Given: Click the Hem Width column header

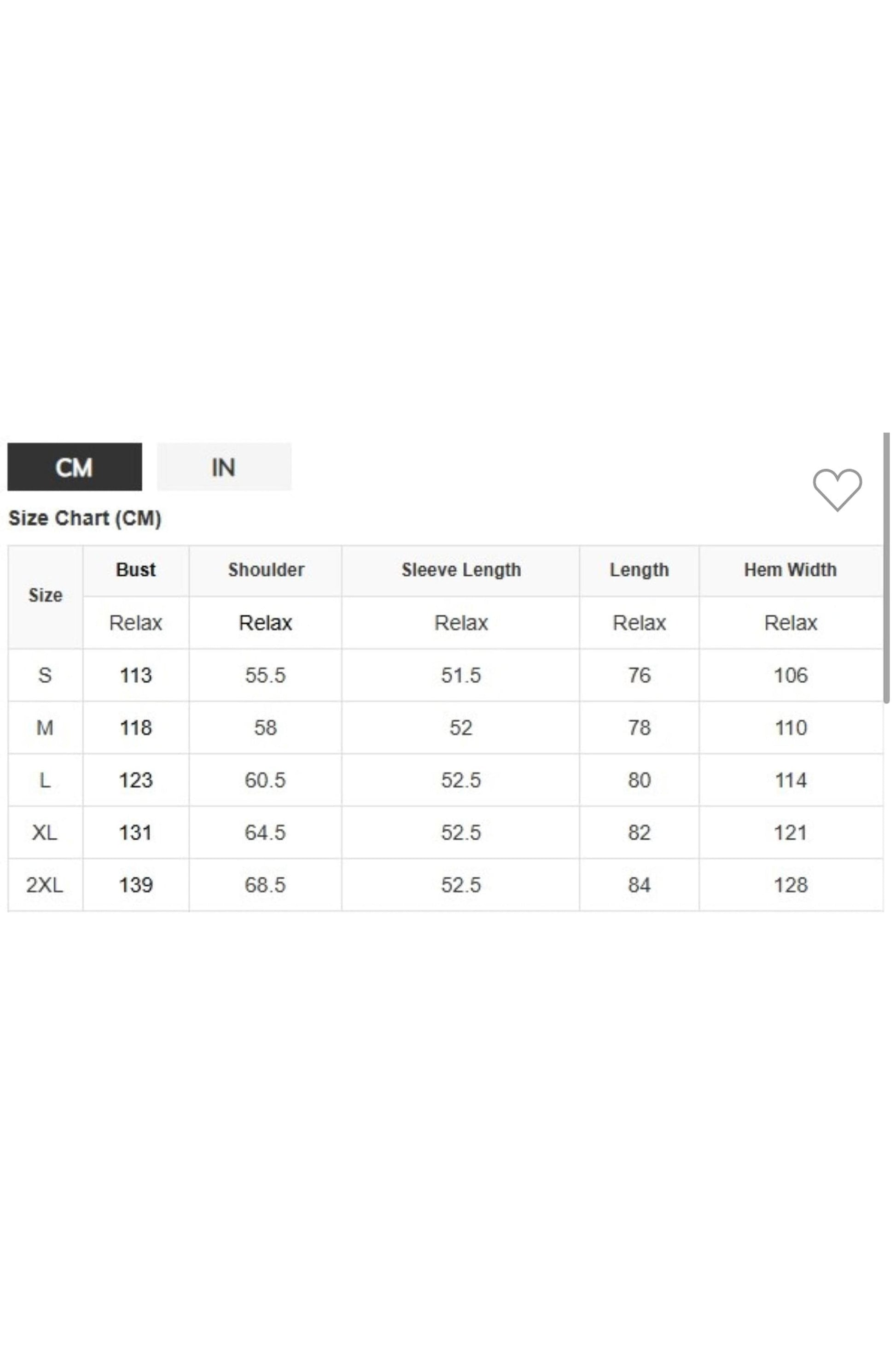Looking at the screenshot, I should coord(790,570).
